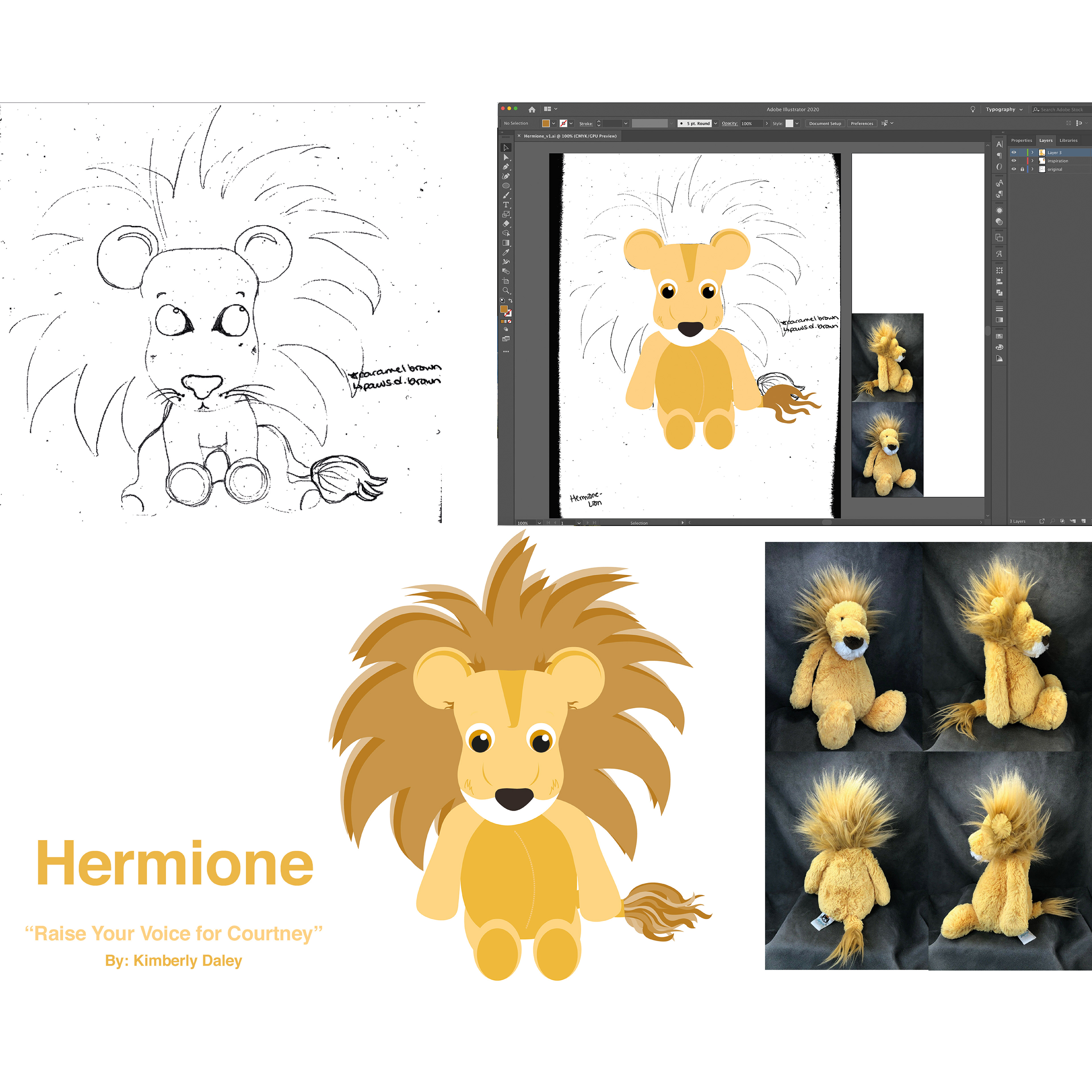The height and width of the screenshot is (1092, 1092).
Task: Select the Pen tool
Action: pos(506,167)
